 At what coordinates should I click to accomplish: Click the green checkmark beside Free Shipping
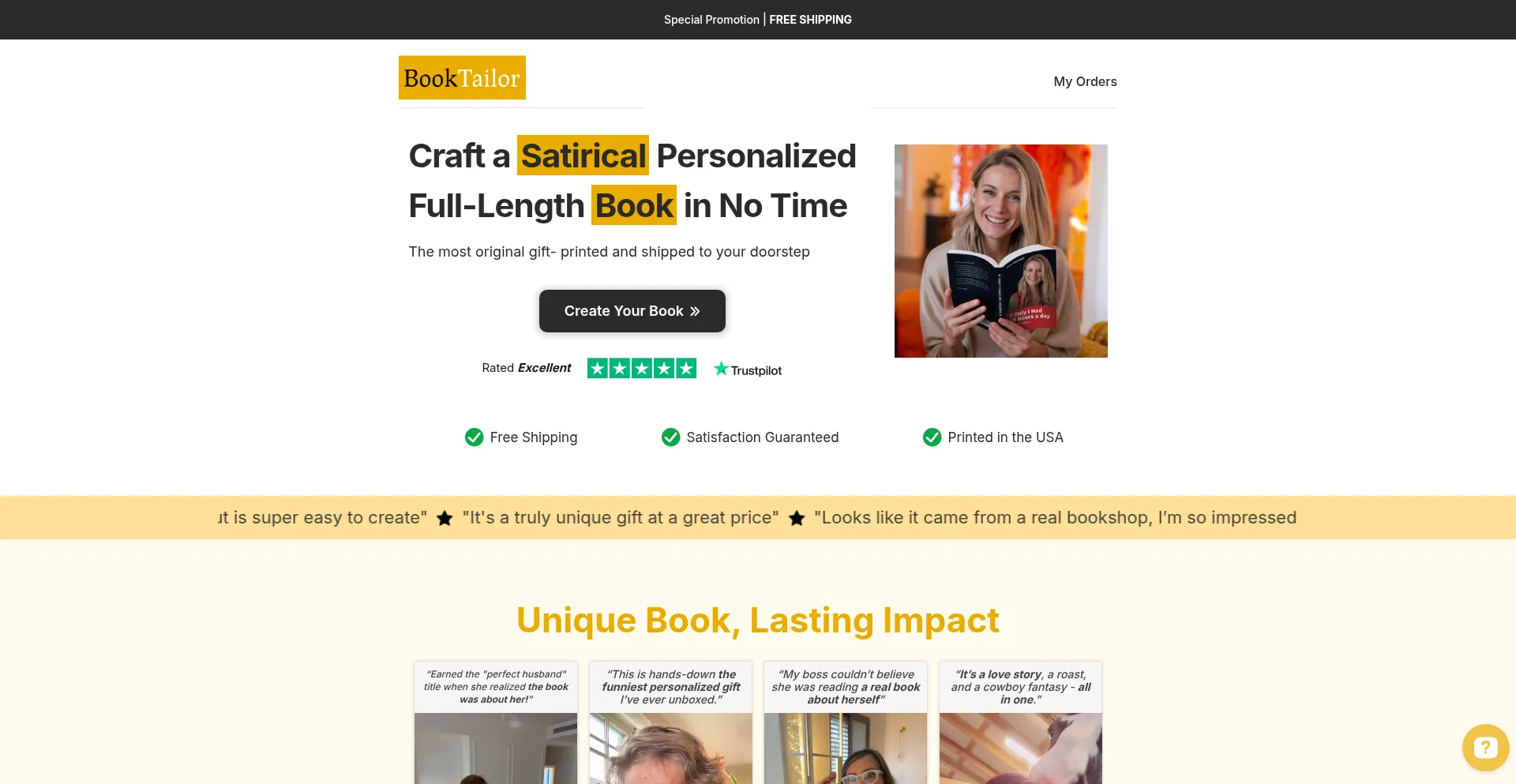tap(474, 437)
